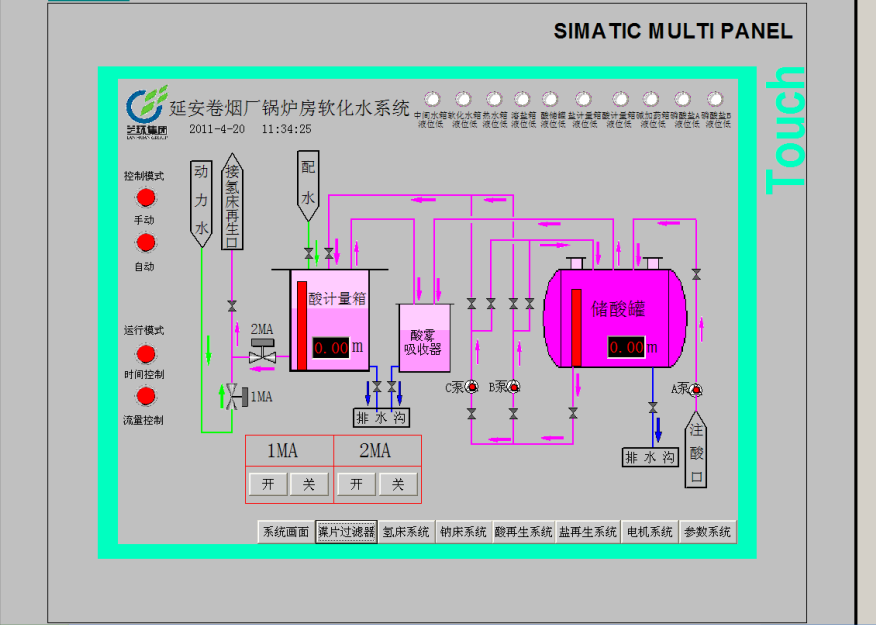Select the A泵 pump icon
Viewport: 876px width, 625px height.
coord(696,388)
